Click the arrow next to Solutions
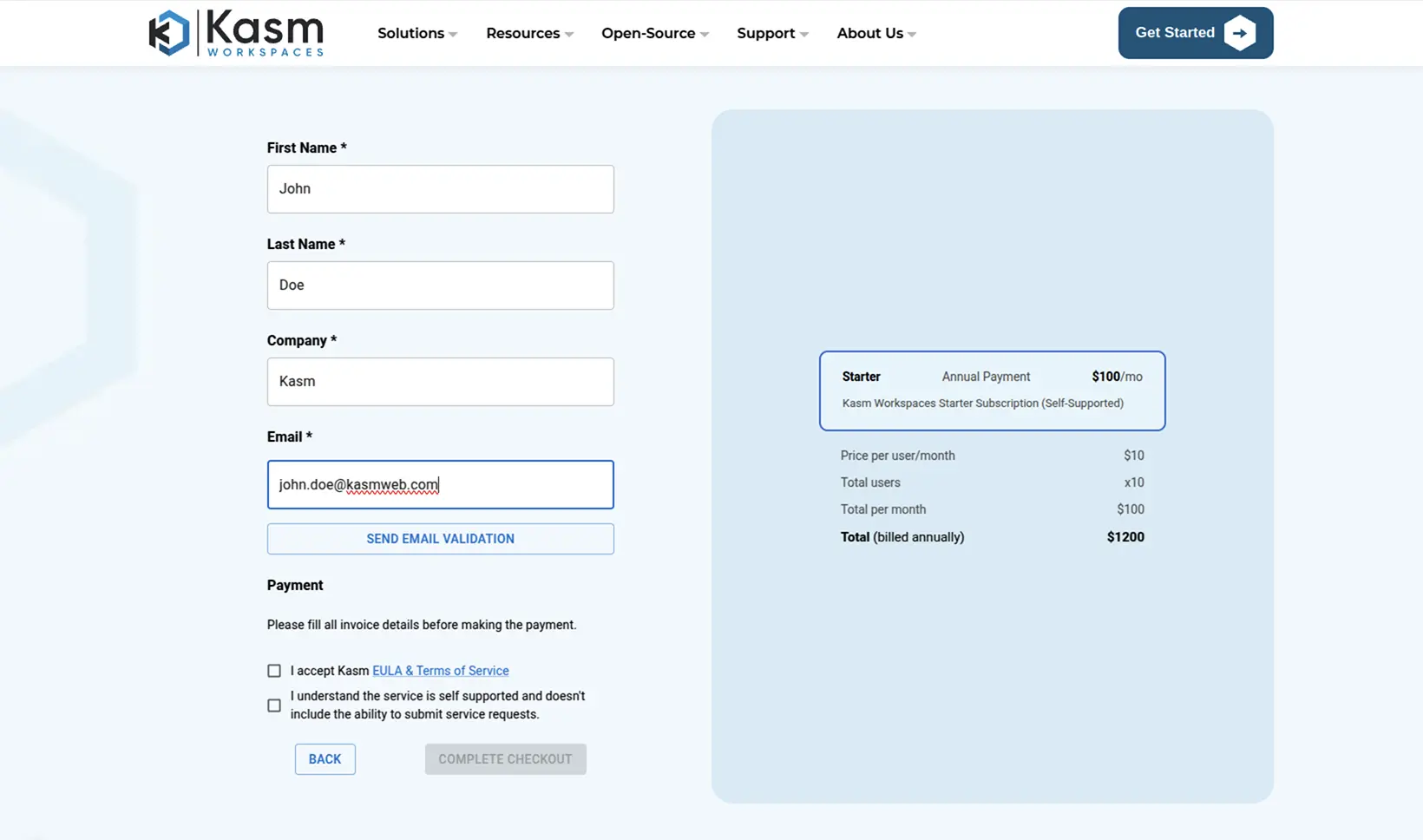The image size is (1423, 840). tap(453, 35)
